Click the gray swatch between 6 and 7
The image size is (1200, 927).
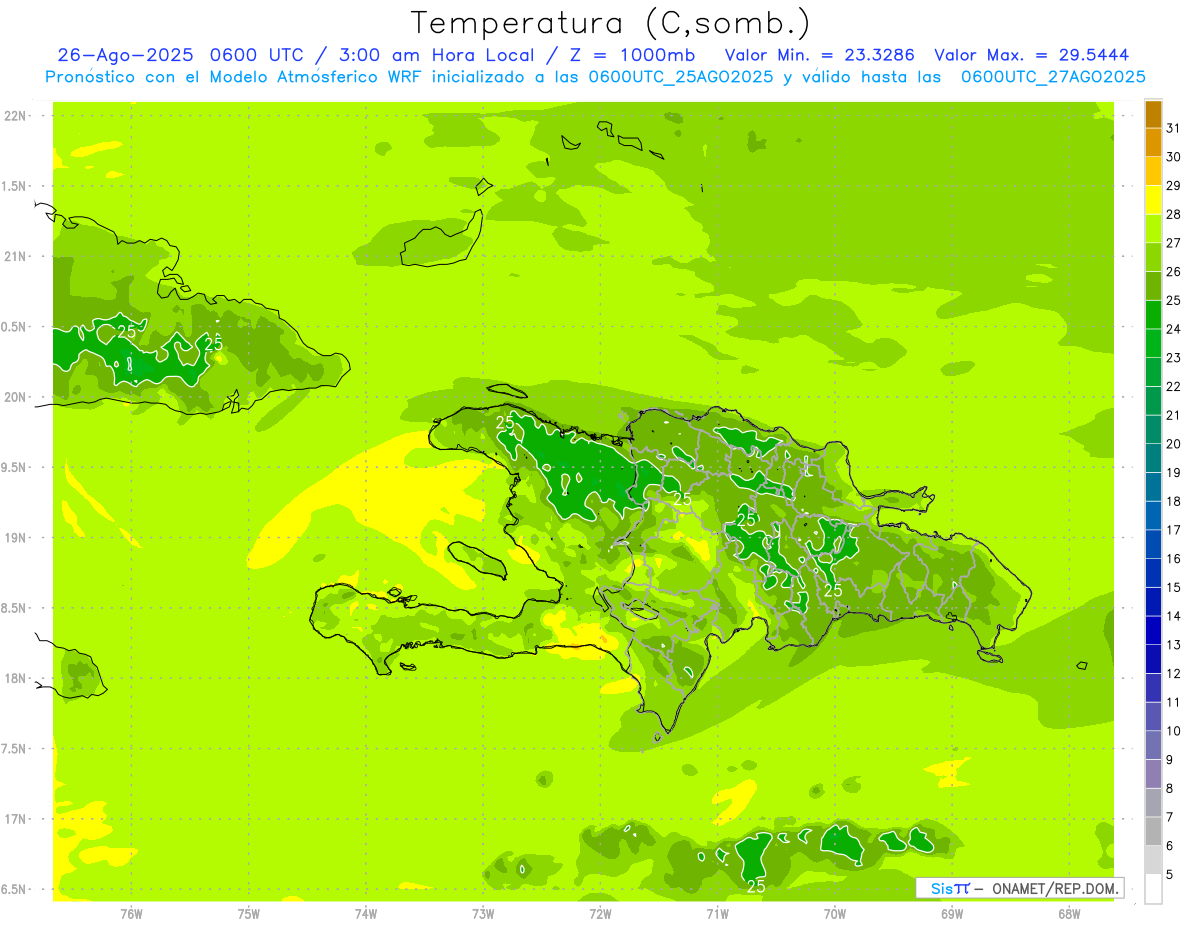(1153, 832)
